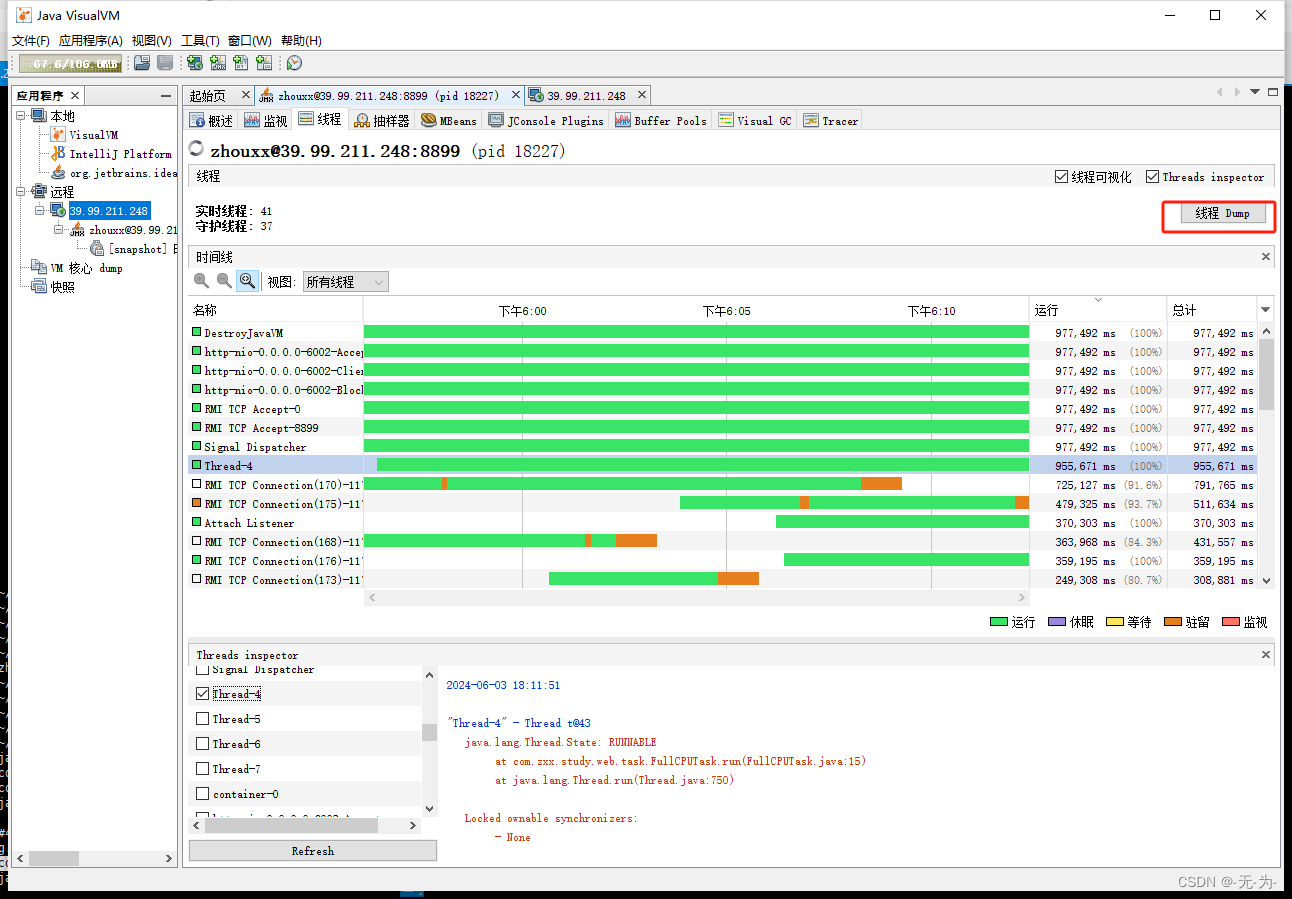Image resolution: width=1292 pixels, height=899 pixels.
Task: Click the Refresh button
Action: 313,851
